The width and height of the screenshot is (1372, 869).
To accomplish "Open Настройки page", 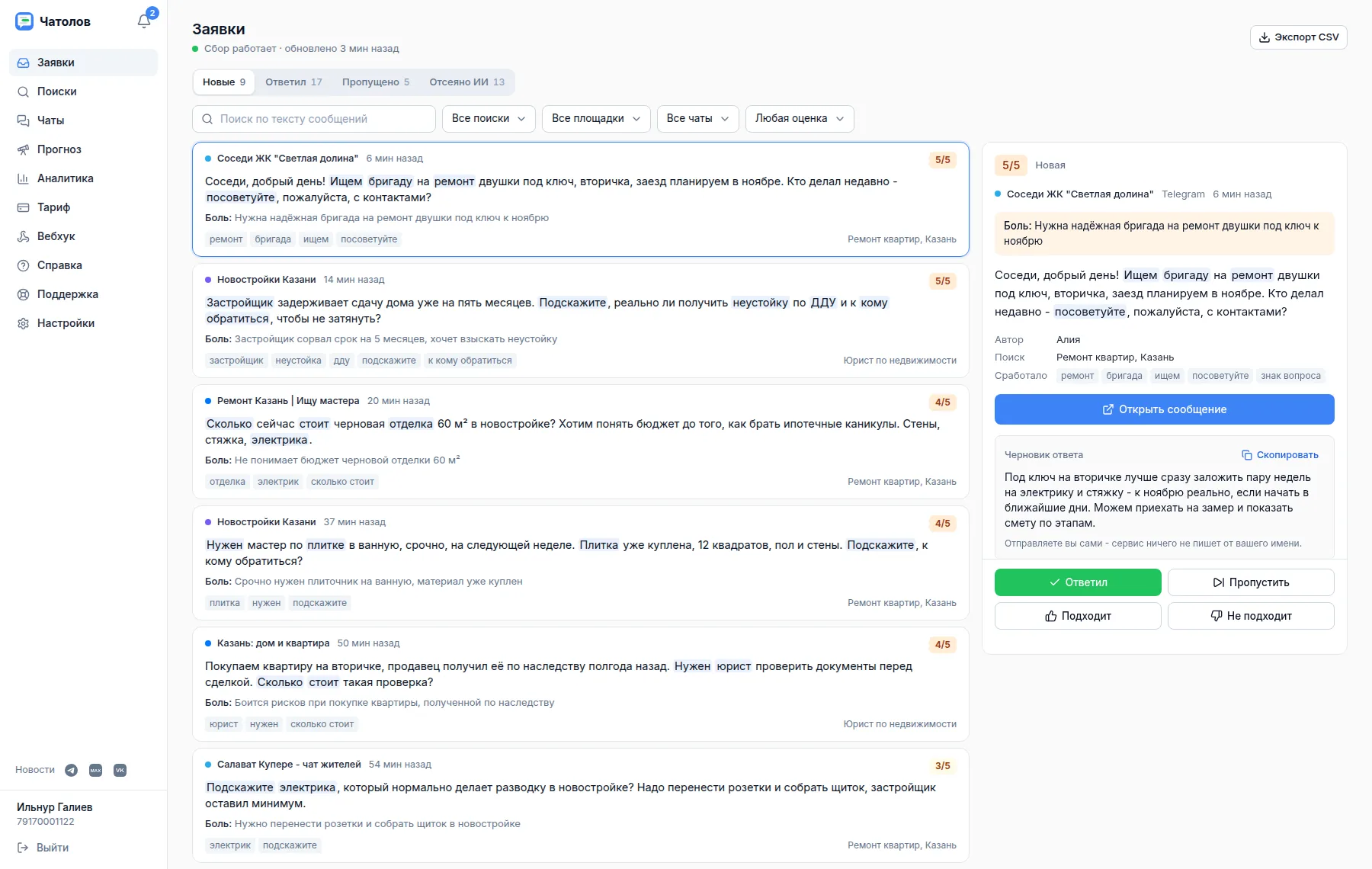I will (x=83, y=323).
